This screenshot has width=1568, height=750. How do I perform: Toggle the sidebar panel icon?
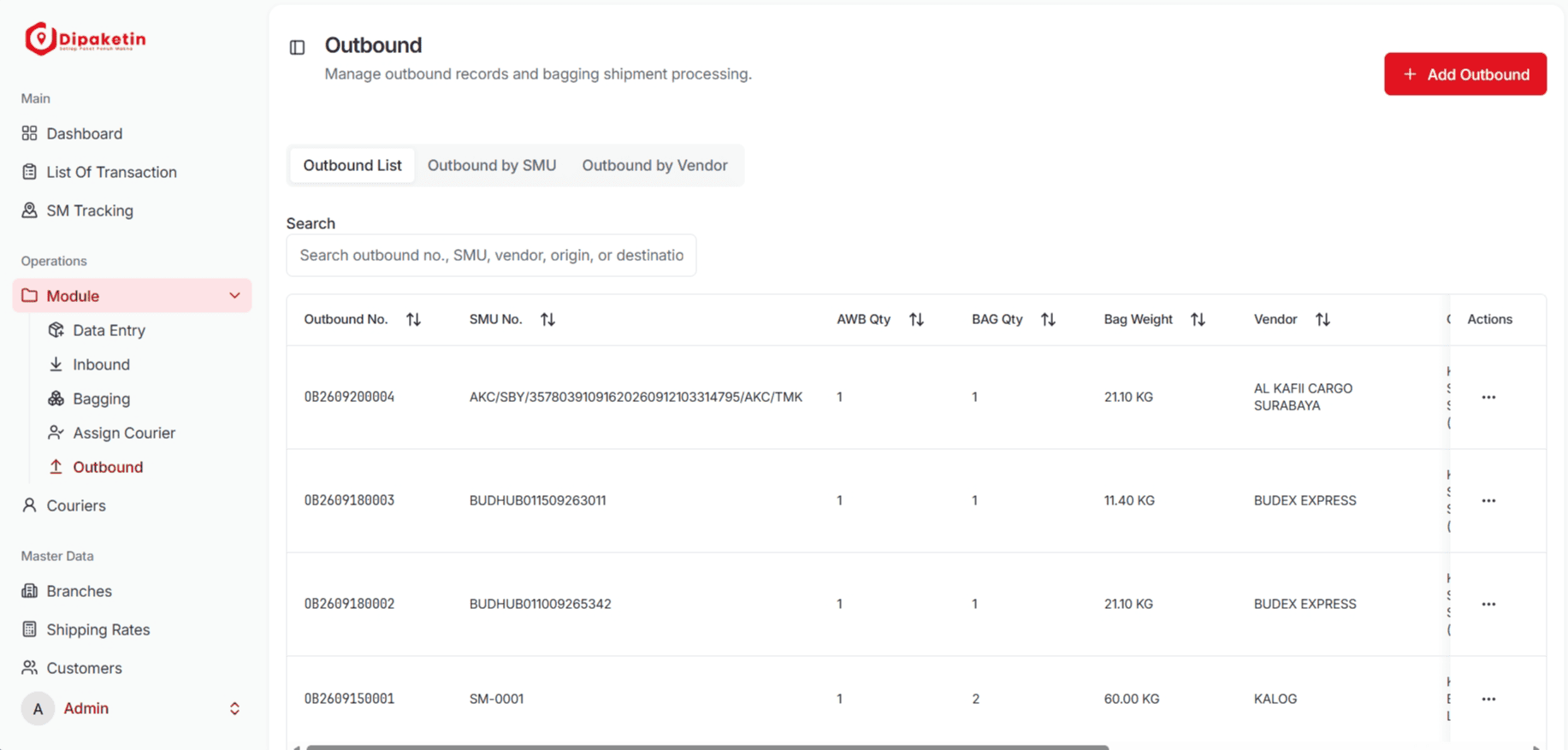297,47
